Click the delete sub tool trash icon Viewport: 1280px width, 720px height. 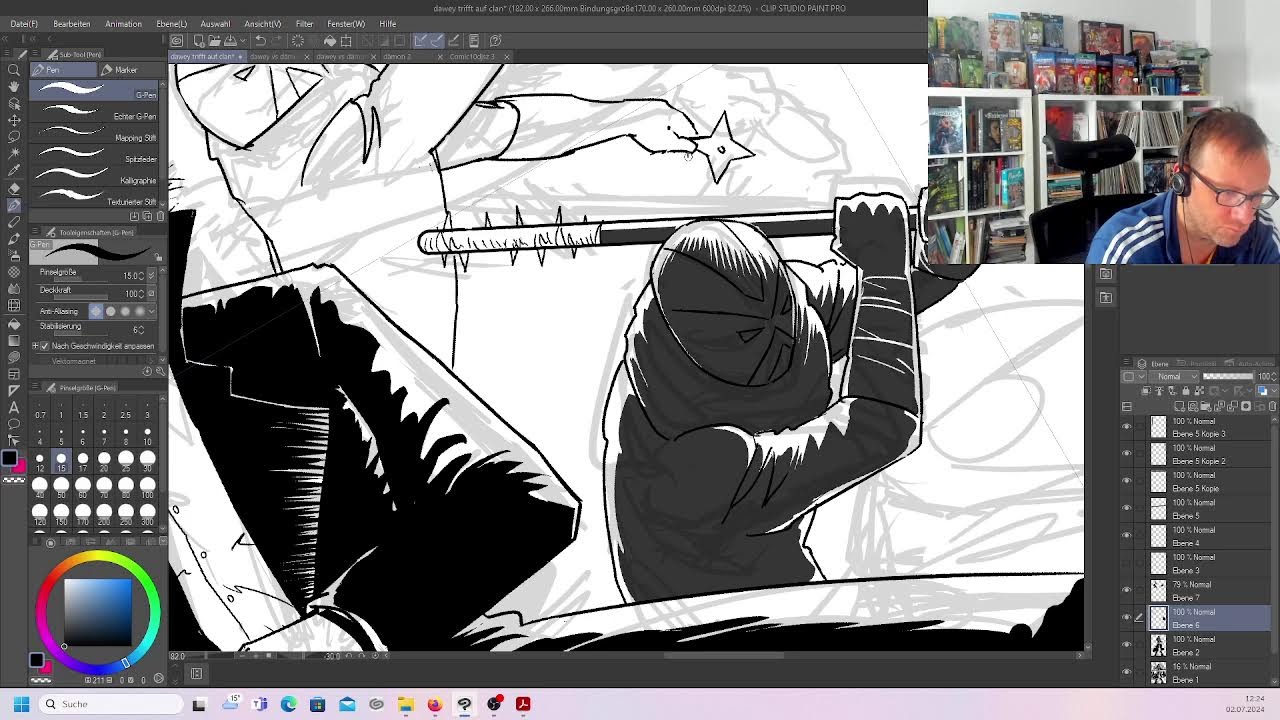click(159, 216)
